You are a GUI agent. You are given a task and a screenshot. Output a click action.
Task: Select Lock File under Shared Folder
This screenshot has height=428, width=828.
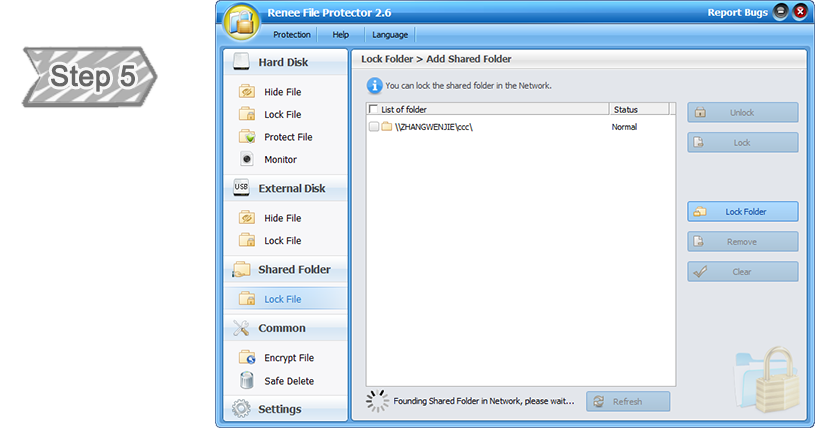coord(282,299)
